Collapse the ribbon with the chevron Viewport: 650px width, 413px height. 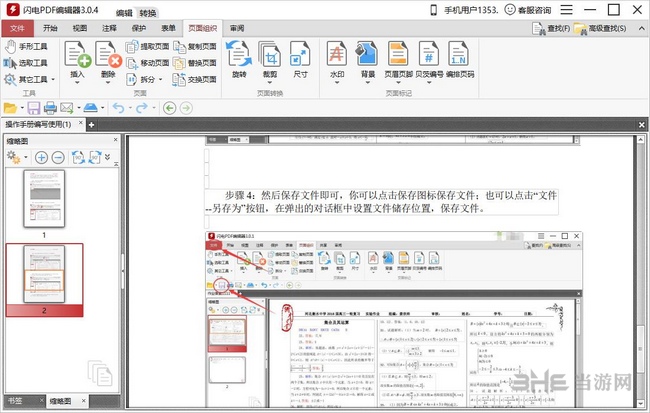(641, 29)
